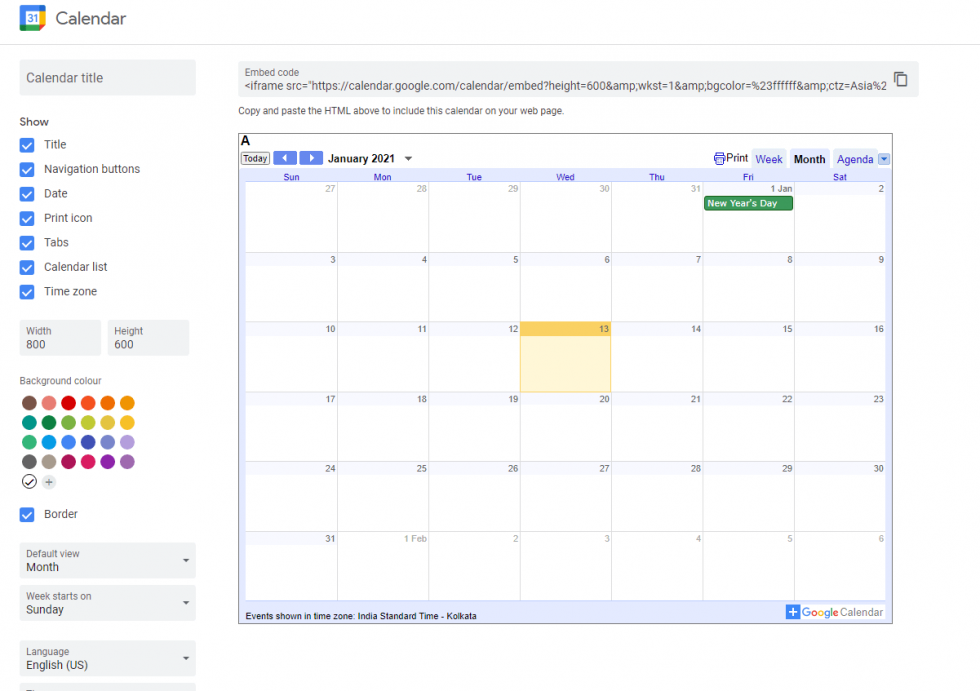This screenshot has height=691, width=980.
Task: Select the bright red colour swatch
Action: click(69, 403)
